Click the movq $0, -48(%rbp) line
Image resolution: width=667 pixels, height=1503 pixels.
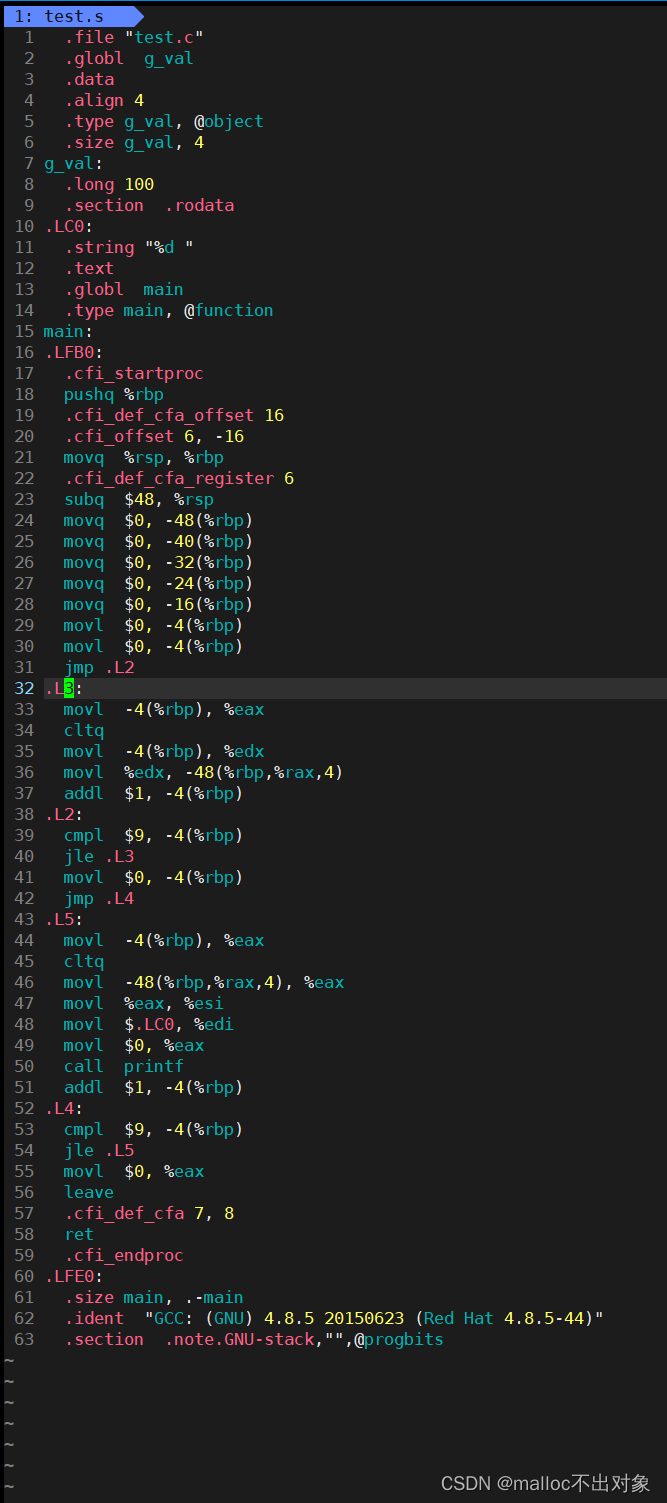point(159,520)
